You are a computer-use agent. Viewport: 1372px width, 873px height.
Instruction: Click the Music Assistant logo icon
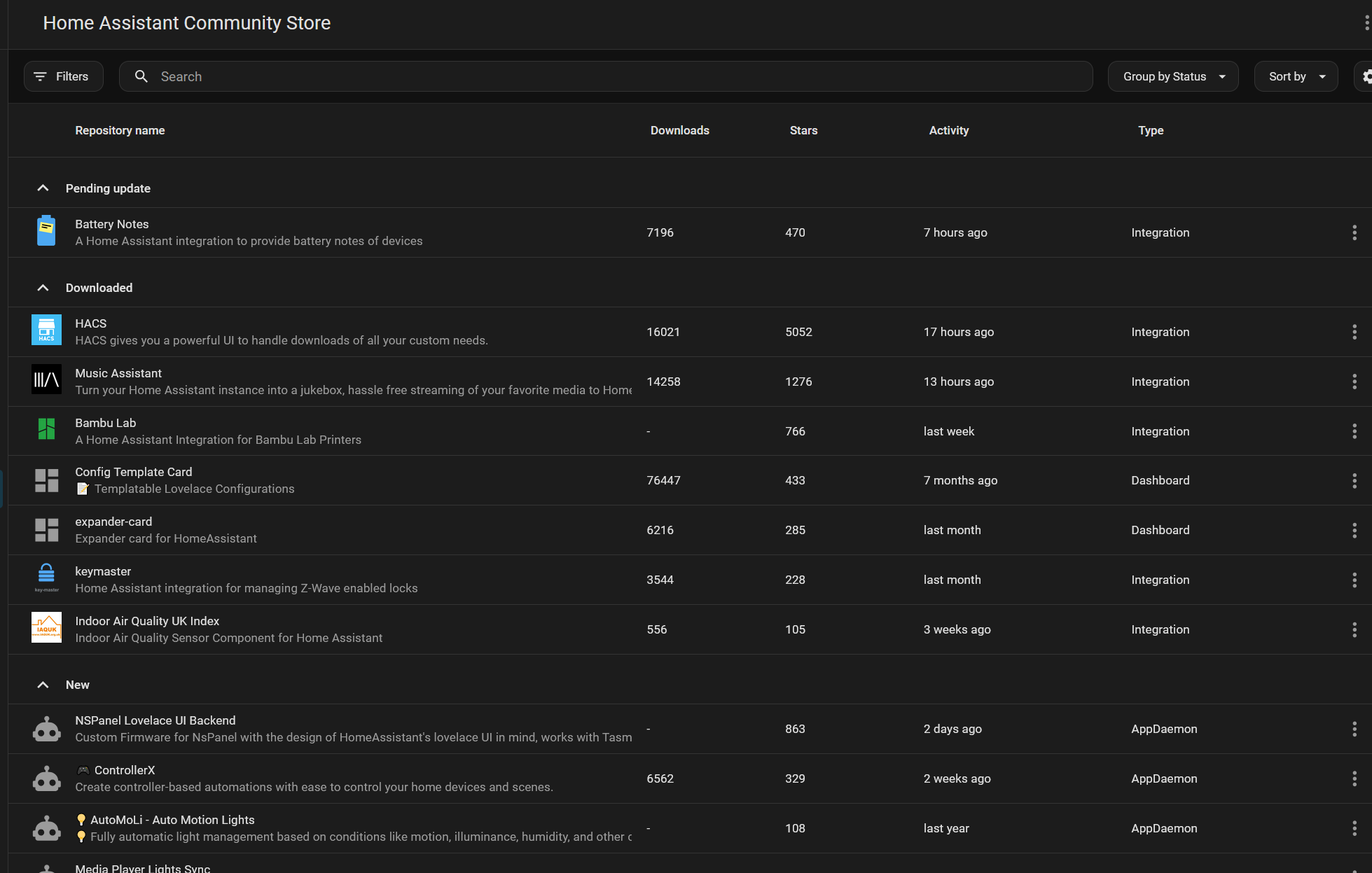[46, 379]
